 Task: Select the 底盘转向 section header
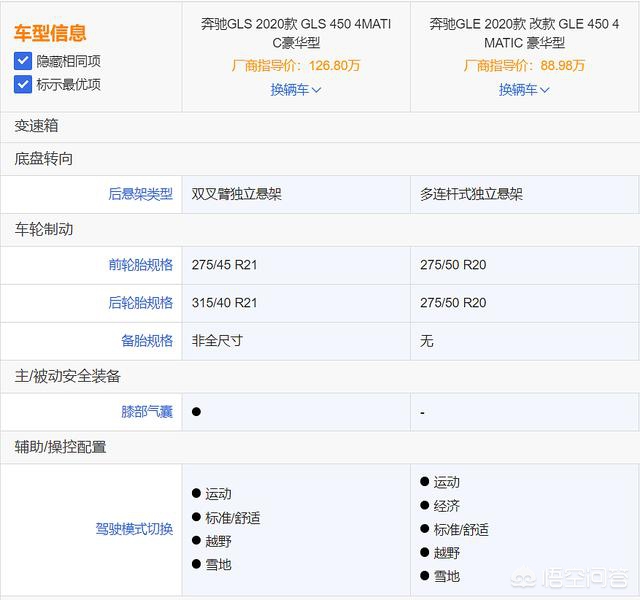(x=320, y=159)
